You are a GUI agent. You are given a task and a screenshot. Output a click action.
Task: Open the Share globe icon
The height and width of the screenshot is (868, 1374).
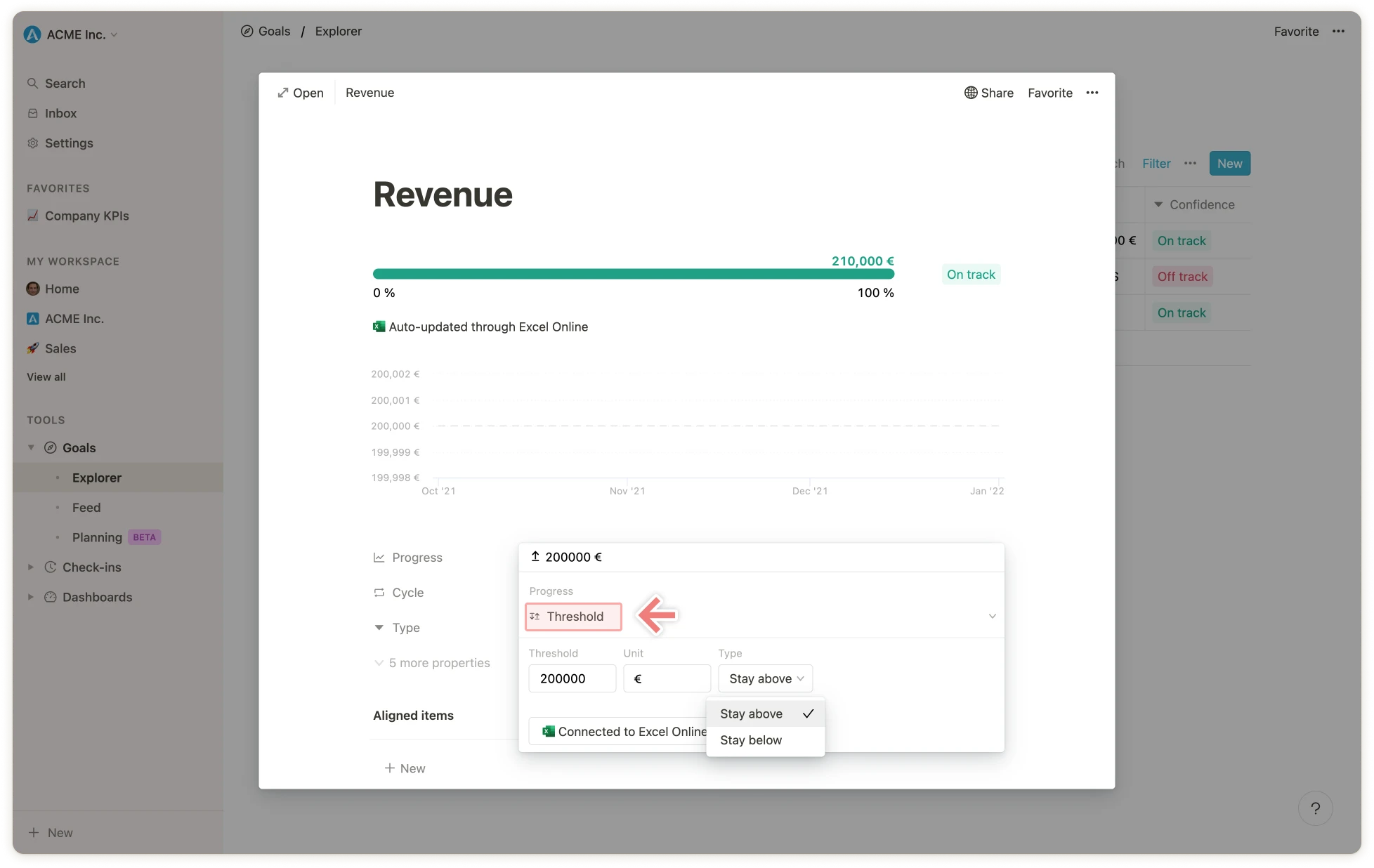coord(971,93)
